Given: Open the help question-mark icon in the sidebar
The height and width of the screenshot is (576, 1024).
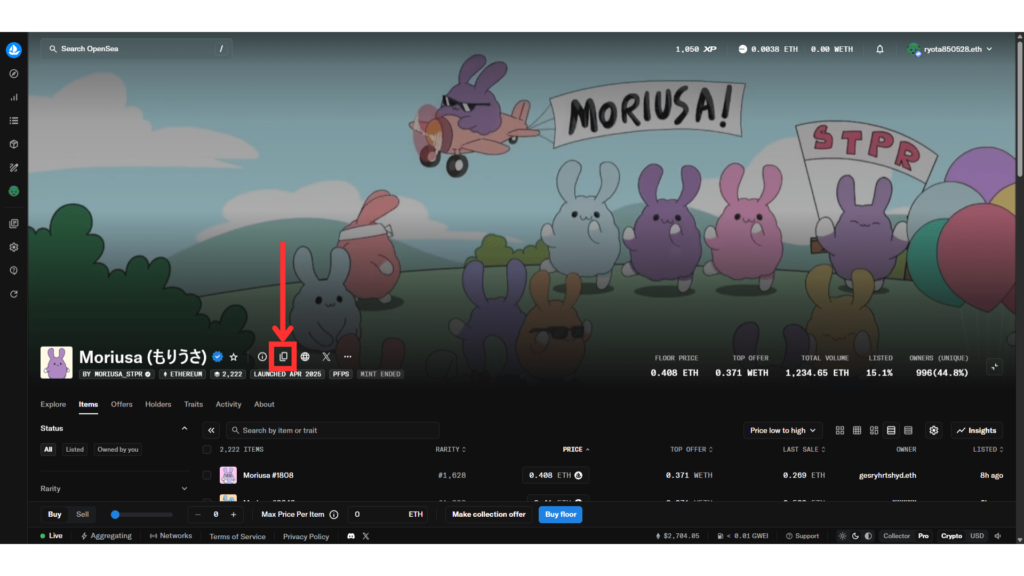Looking at the screenshot, I should pyautogui.click(x=14, y=270).
